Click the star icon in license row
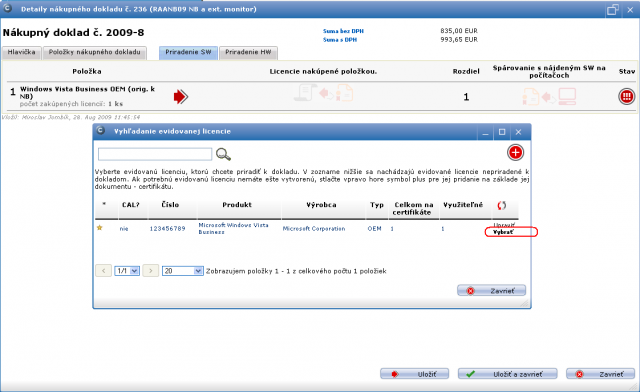The width and height of the screenshot is (640, 392). coord(100,228)
